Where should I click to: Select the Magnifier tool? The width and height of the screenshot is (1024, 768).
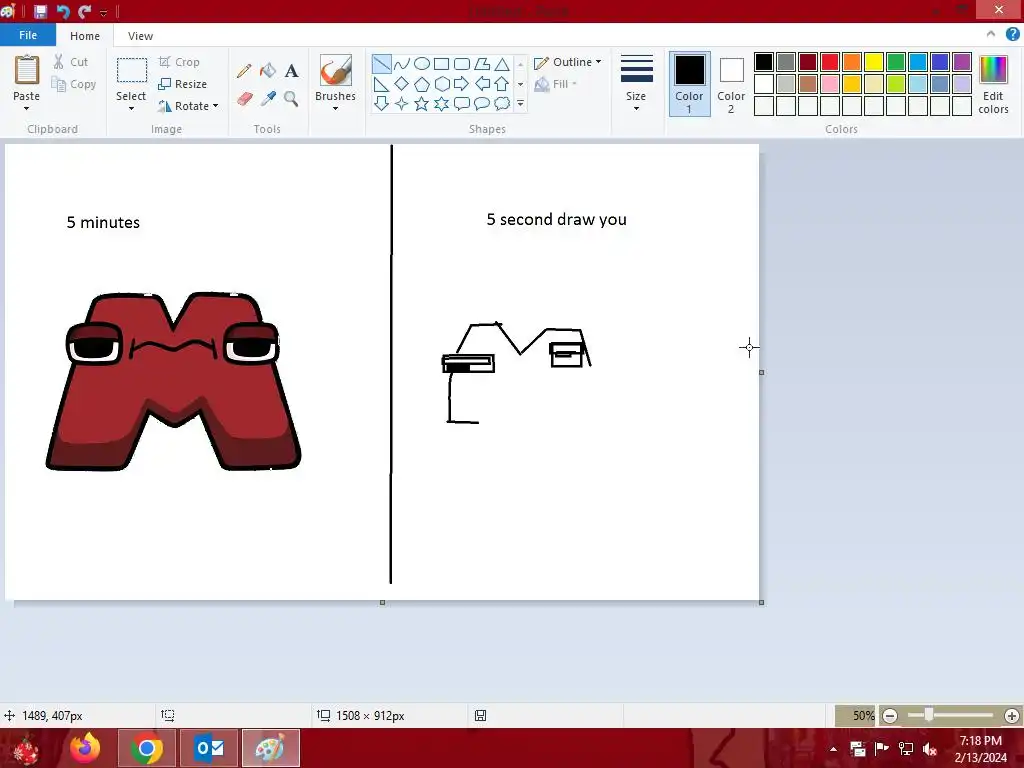coord(291,99)
